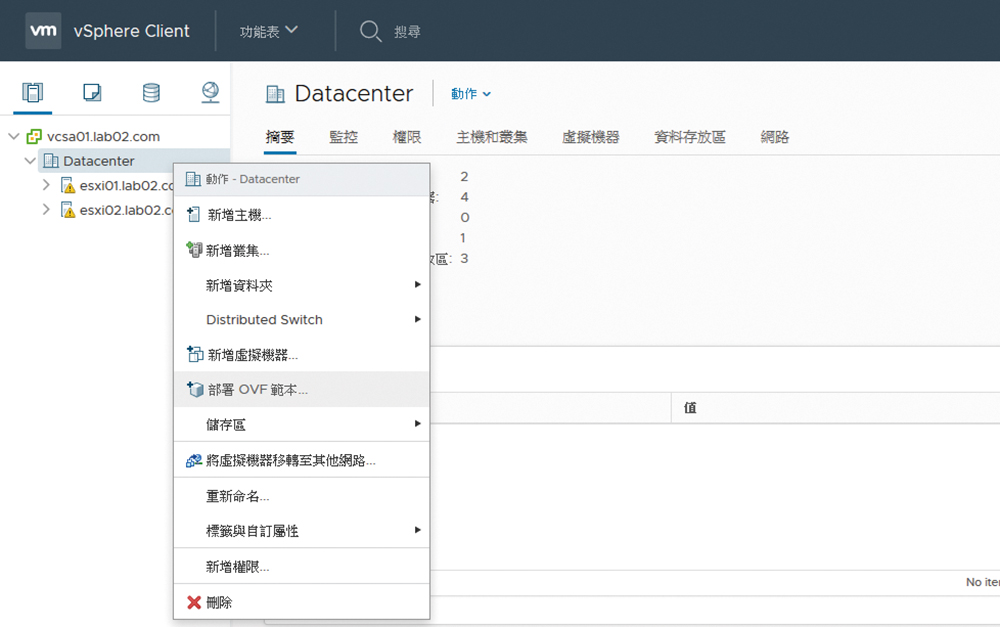Select the Datacenter tree item
Viewport: 1000px width, 627px height.
99,161
